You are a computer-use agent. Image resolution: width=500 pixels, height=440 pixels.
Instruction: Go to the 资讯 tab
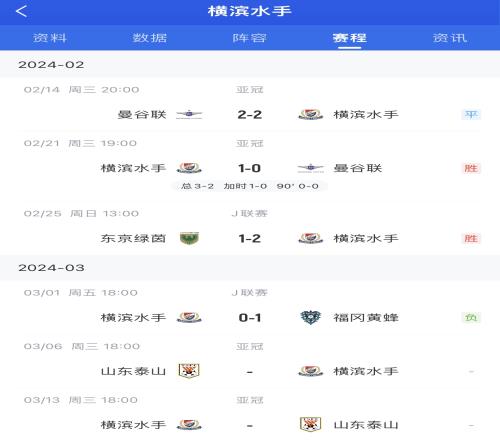coord(450,38)
